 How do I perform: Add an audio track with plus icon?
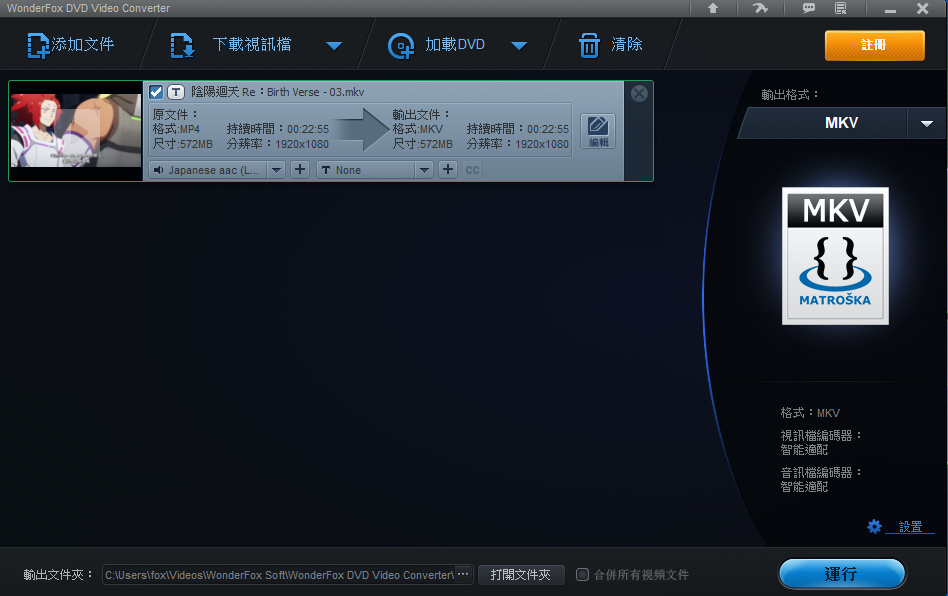tap(300, 170)
